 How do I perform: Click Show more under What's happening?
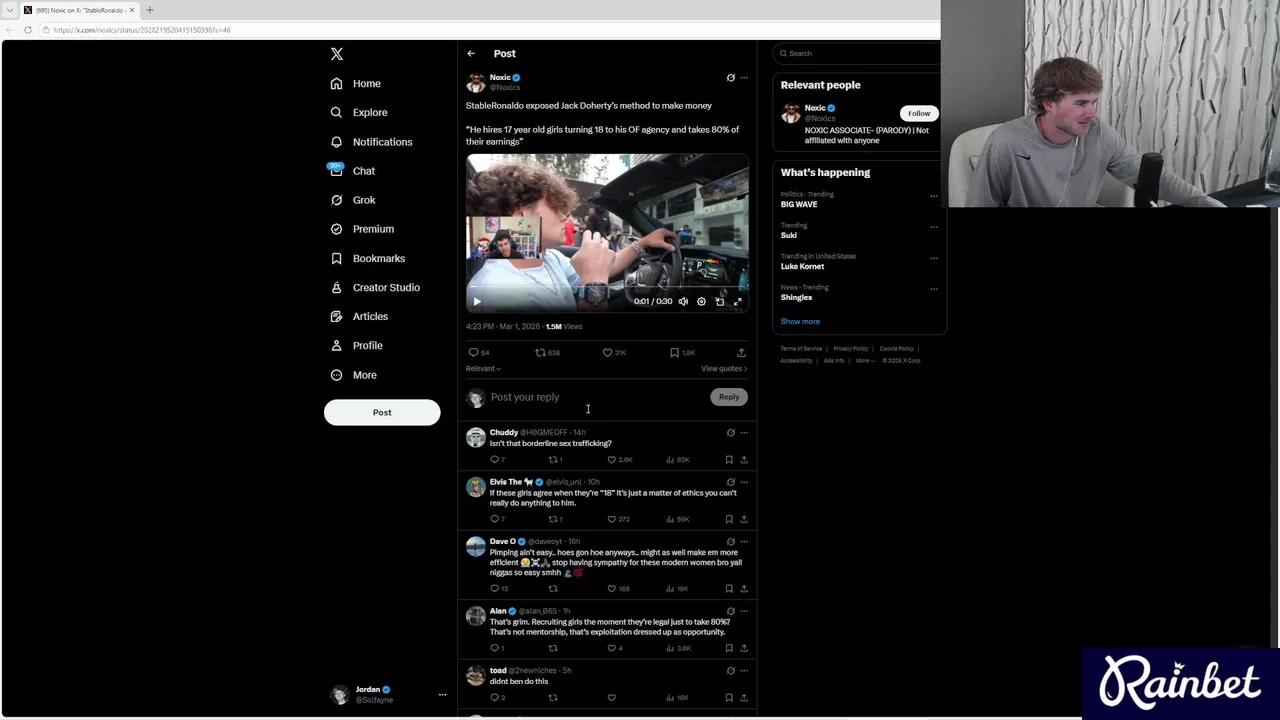click(800, 322)
